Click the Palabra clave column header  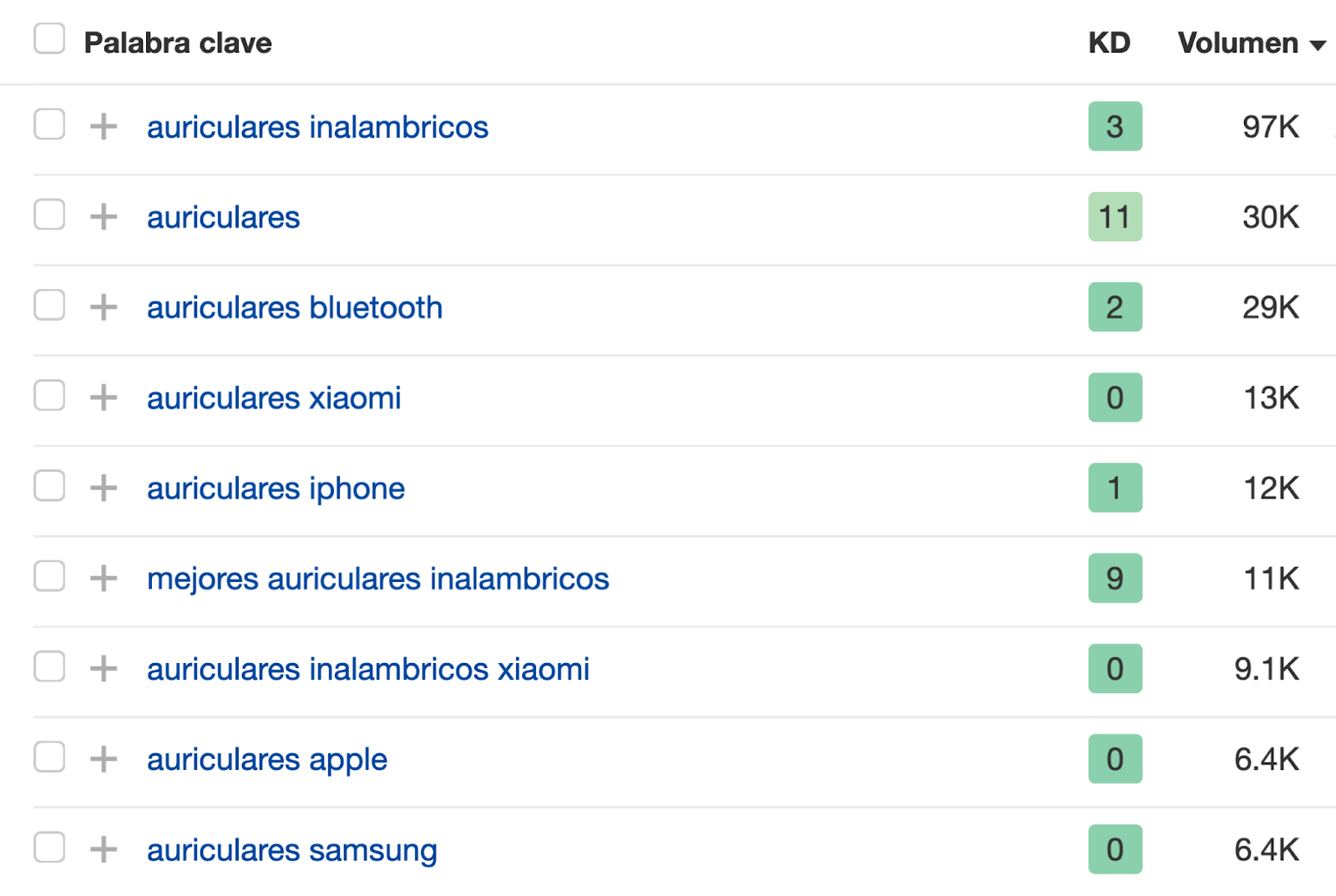tap(178, 43)
